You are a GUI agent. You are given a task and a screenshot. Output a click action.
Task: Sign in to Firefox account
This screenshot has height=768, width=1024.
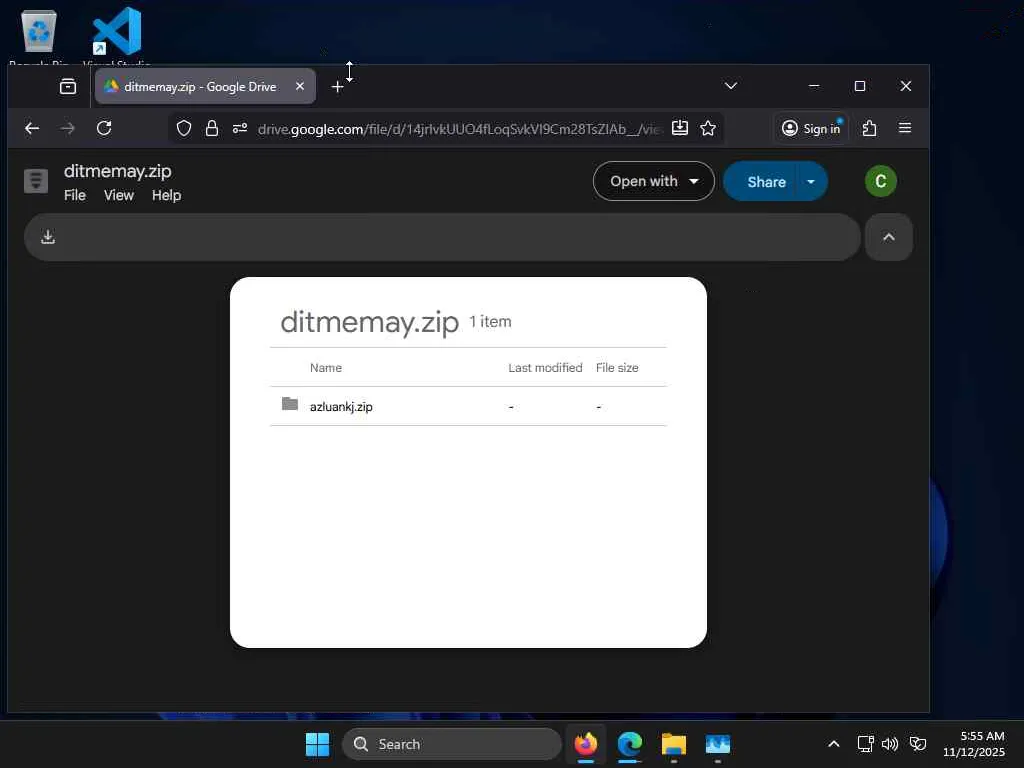[x=811, y=128]
